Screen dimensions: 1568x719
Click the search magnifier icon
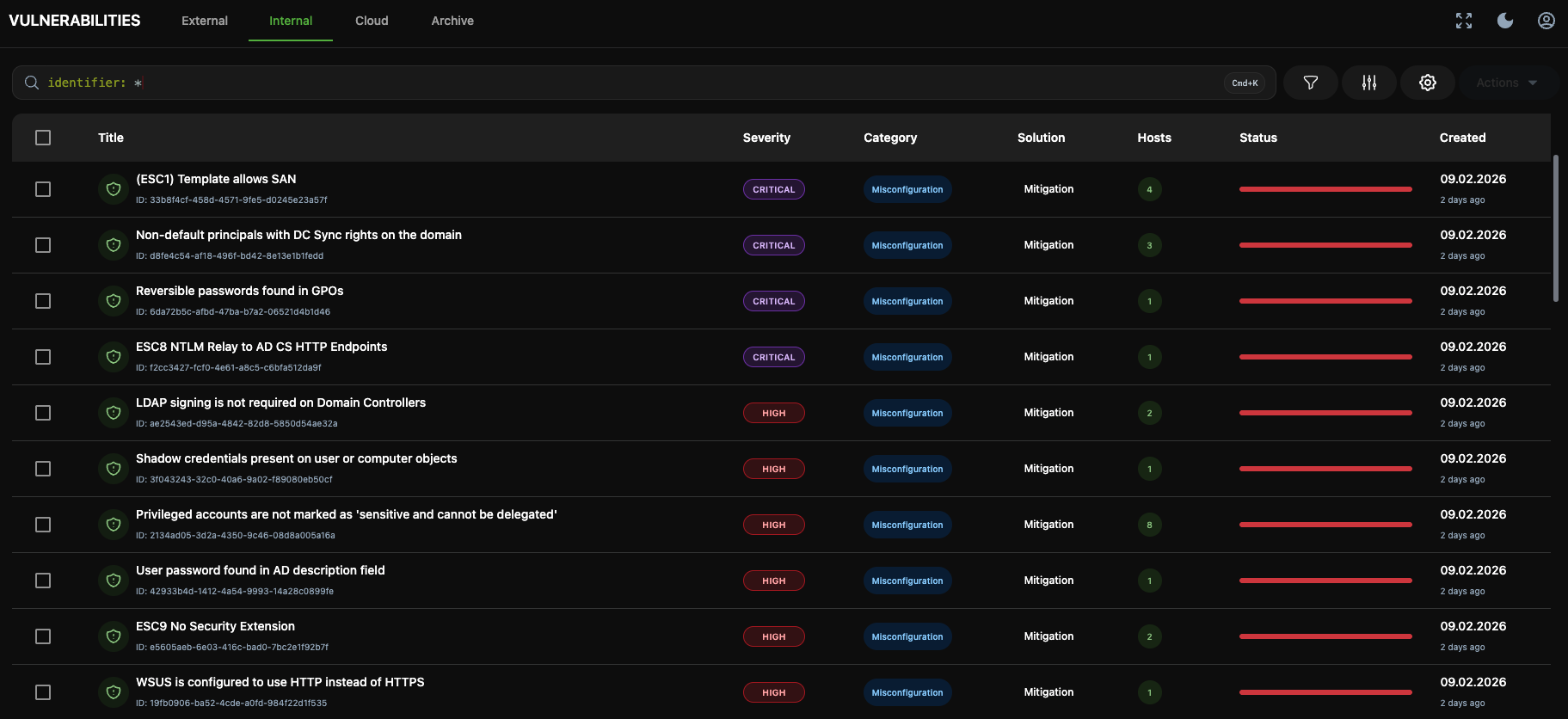click(x=32, y=83)
